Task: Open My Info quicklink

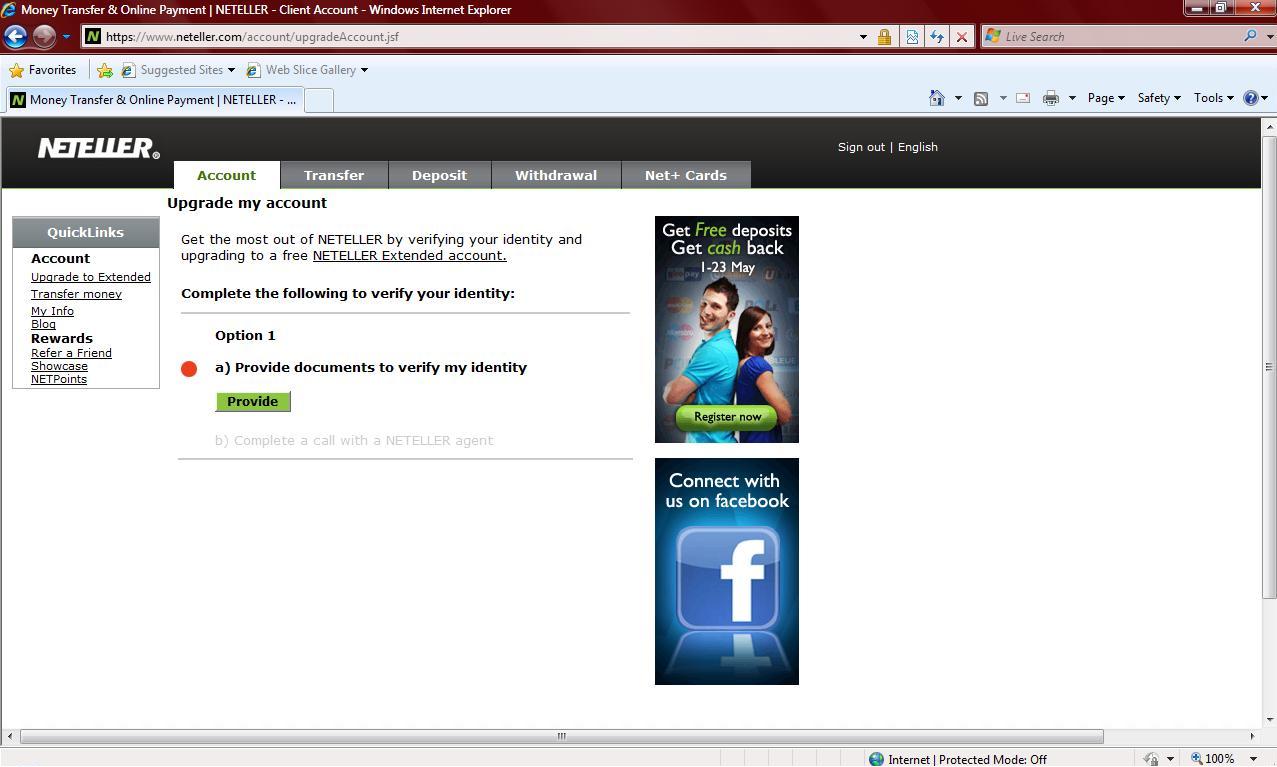Action: click(52, 311)
